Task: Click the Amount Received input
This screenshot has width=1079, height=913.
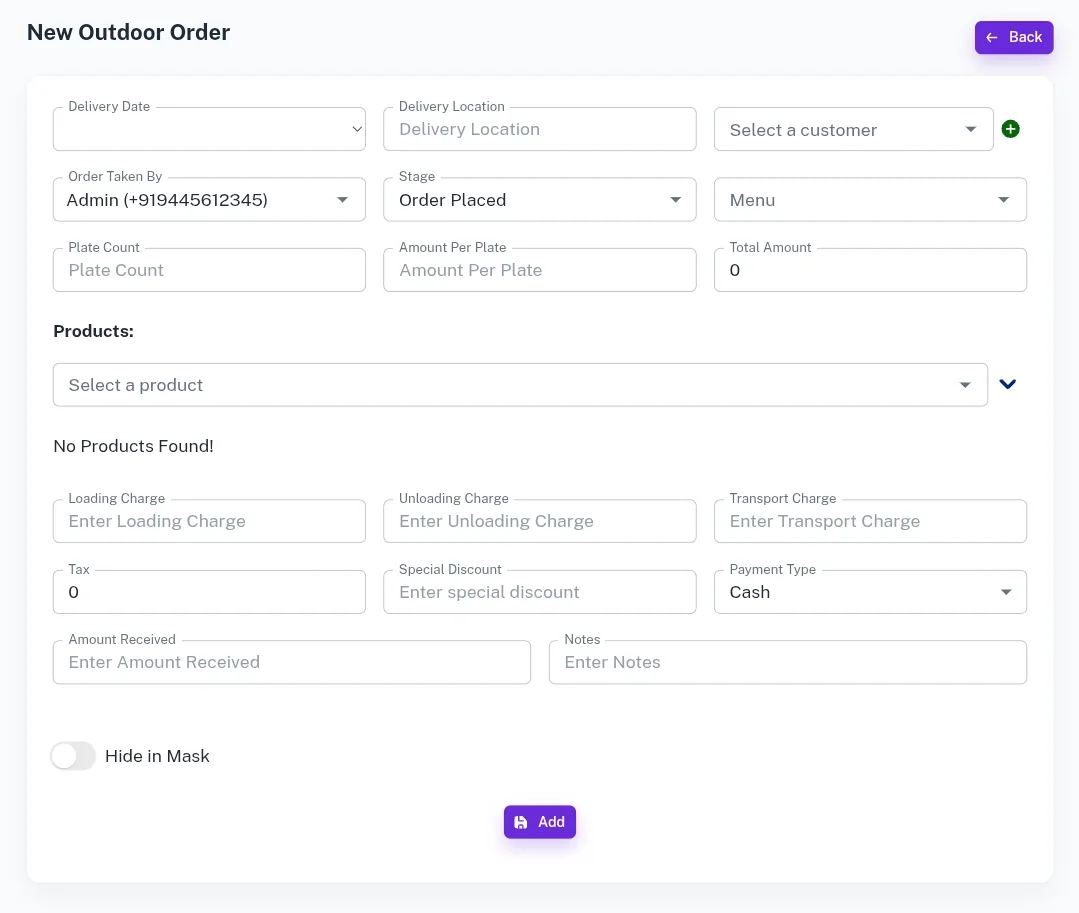Action: point(292,662)
